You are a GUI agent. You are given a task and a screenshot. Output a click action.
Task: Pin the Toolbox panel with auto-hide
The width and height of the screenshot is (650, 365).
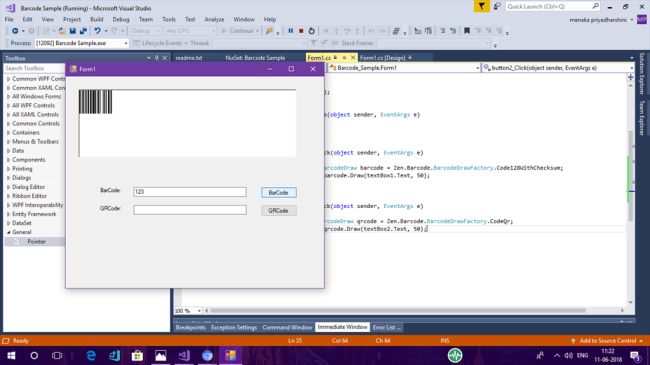[x=157, y=58]
